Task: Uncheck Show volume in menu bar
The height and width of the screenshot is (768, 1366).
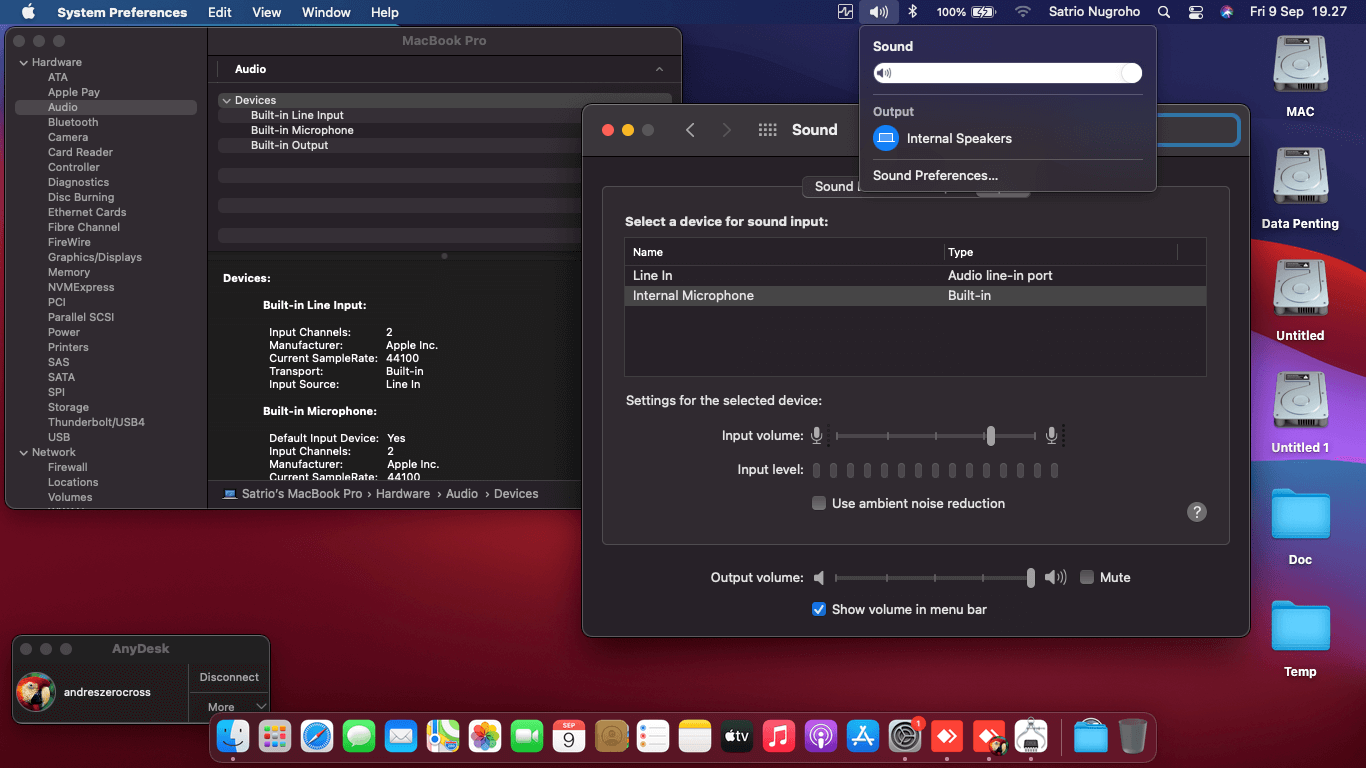Action: [819, 609]
